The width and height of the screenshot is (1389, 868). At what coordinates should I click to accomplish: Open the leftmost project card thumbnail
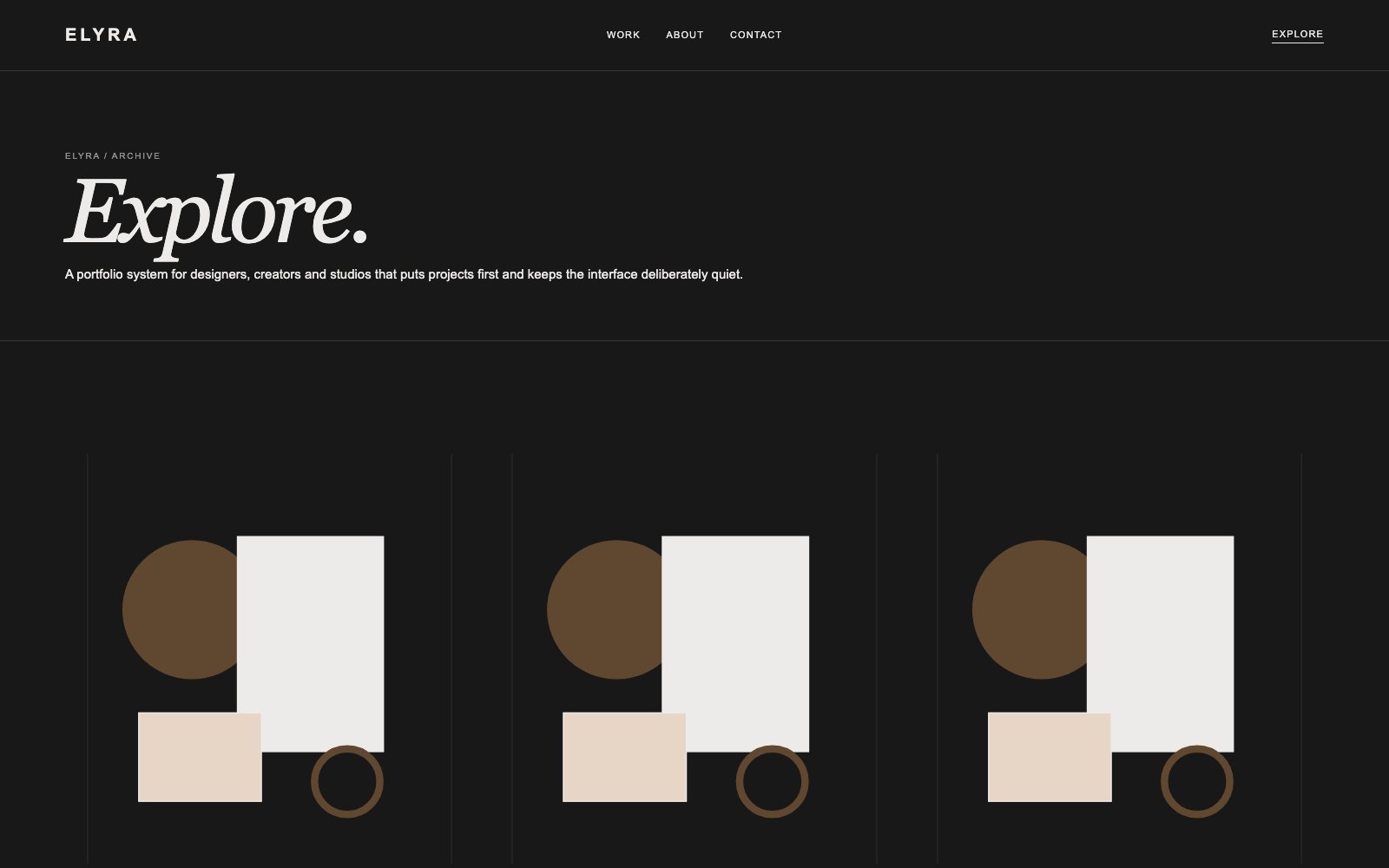coord(269,660)
